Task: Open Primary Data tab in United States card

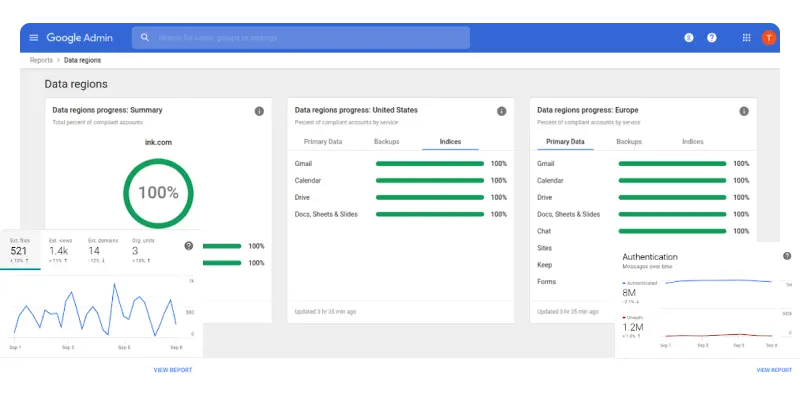Action: tap(323, 141)
